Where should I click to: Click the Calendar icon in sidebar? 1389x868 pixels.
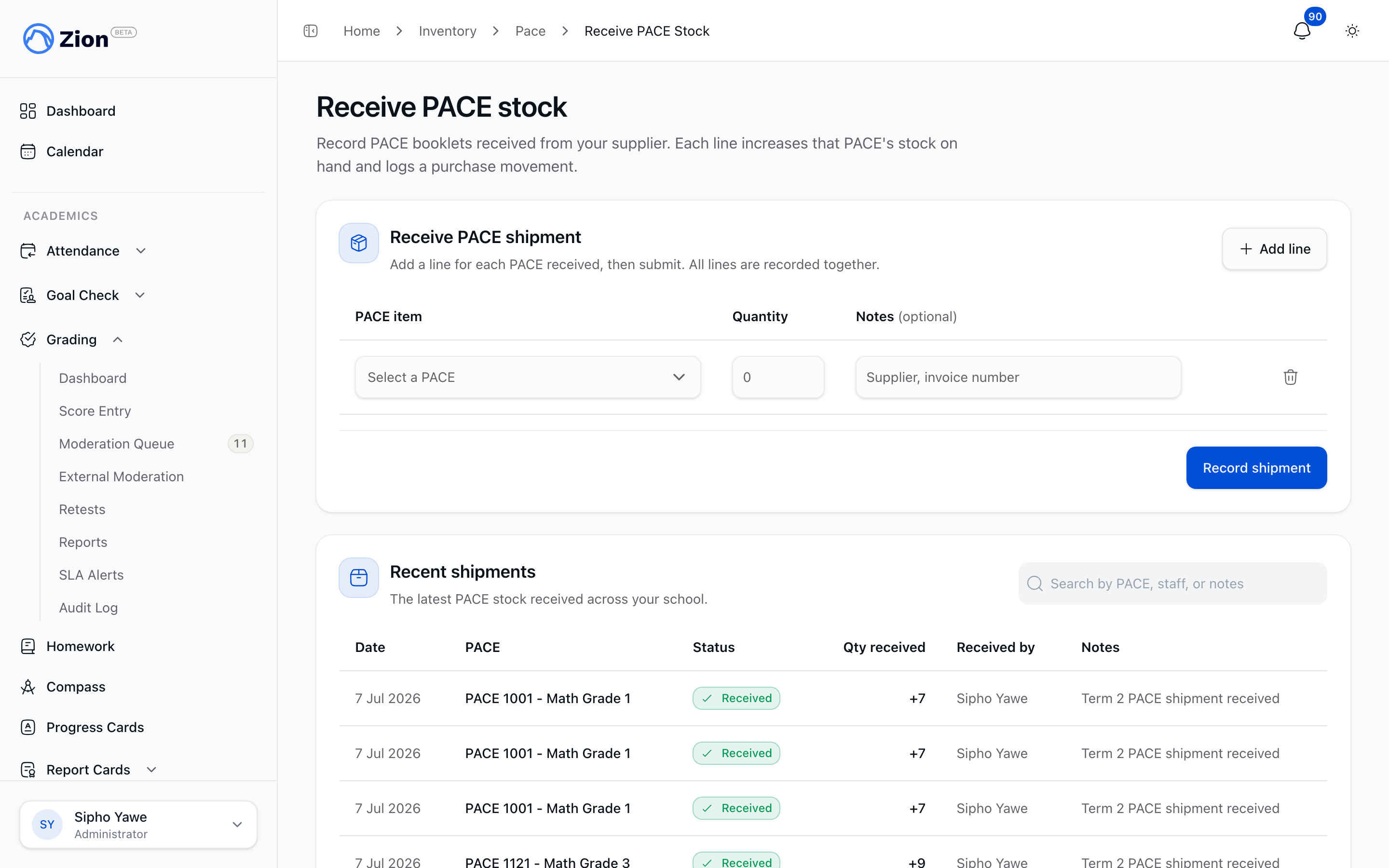tap(28, 151)
